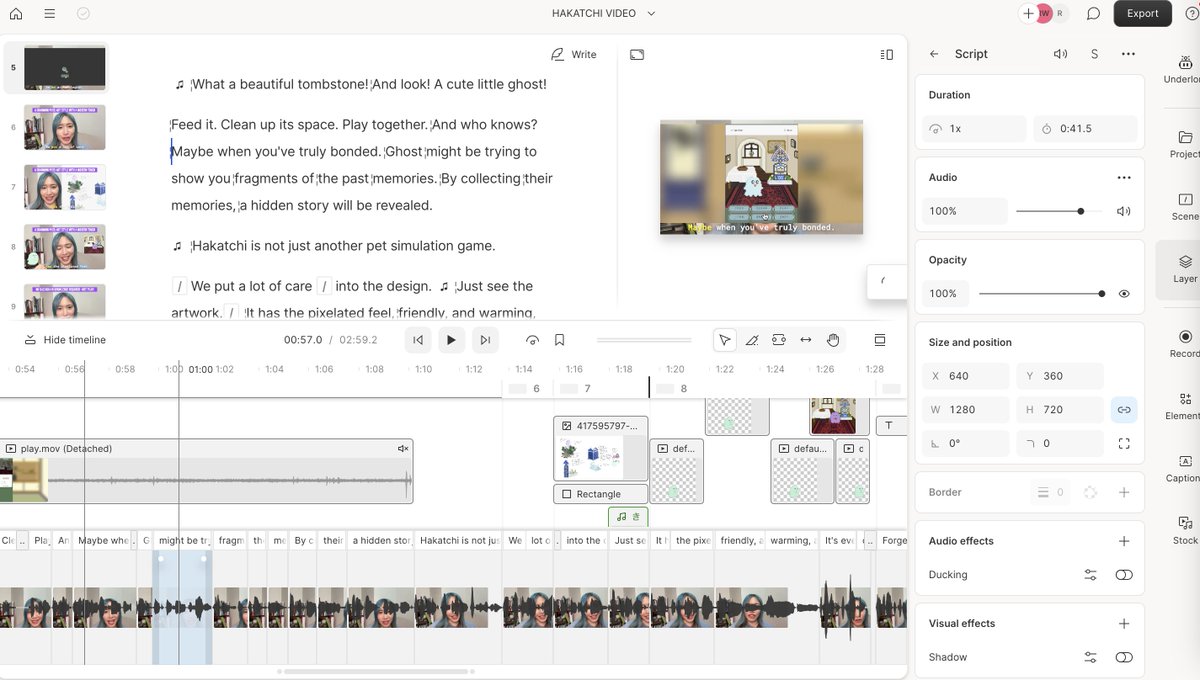Go back with the Script panel arrow
Viewport: 1200px width, 680px height.
click(934, 54)
